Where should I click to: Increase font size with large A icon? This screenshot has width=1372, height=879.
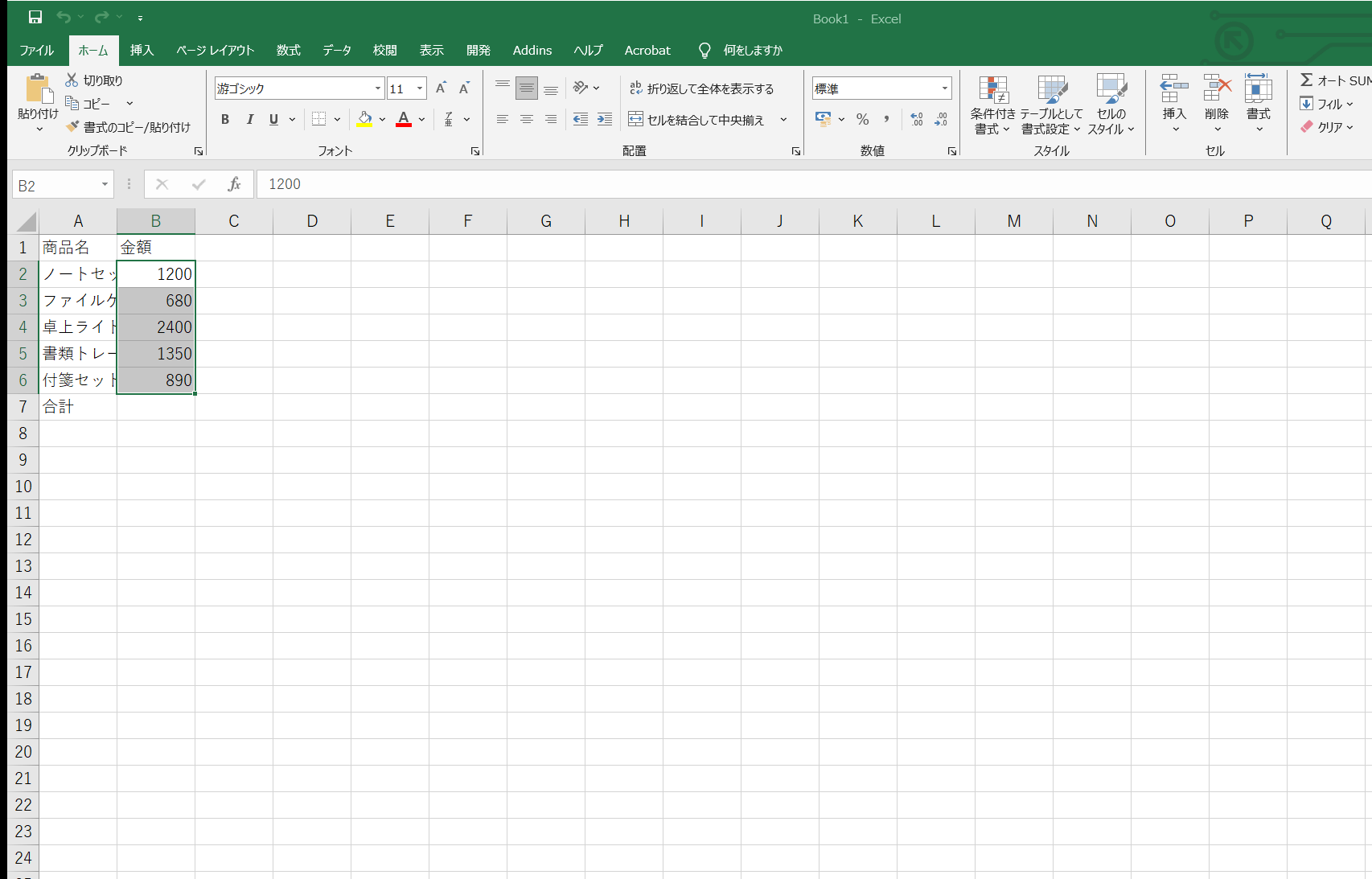click(441, 88)
